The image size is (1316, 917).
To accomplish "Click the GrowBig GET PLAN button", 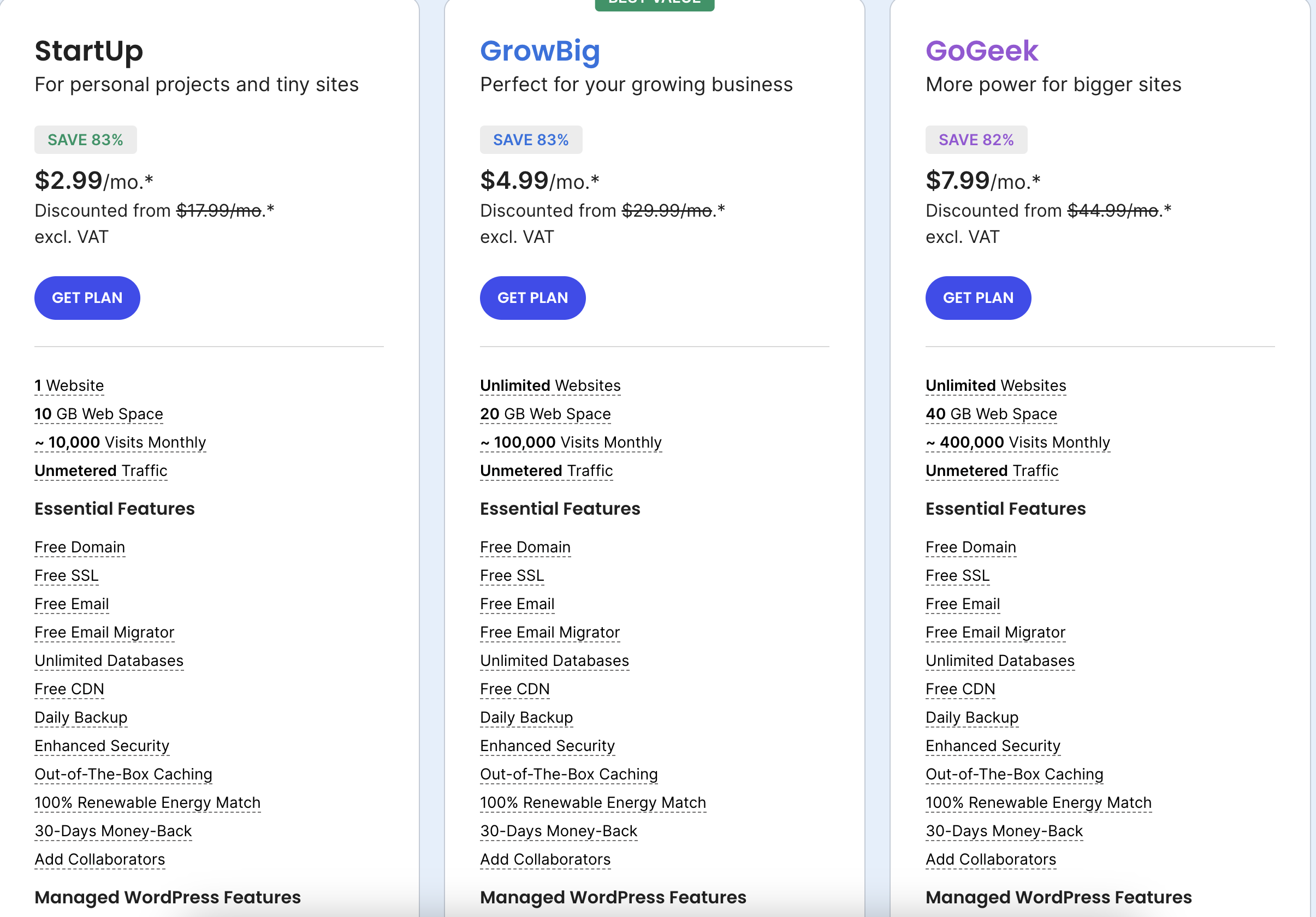I will pos(533,297).
